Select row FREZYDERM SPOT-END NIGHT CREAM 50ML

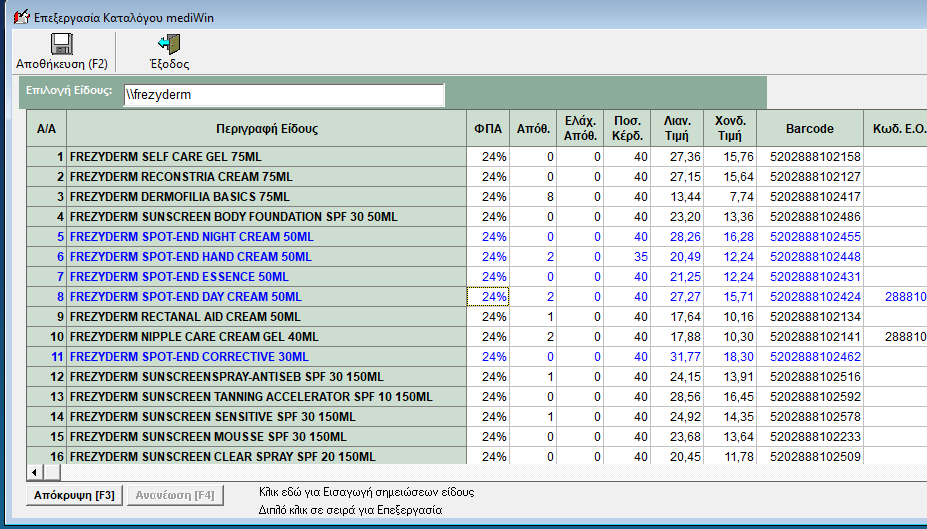267,237
